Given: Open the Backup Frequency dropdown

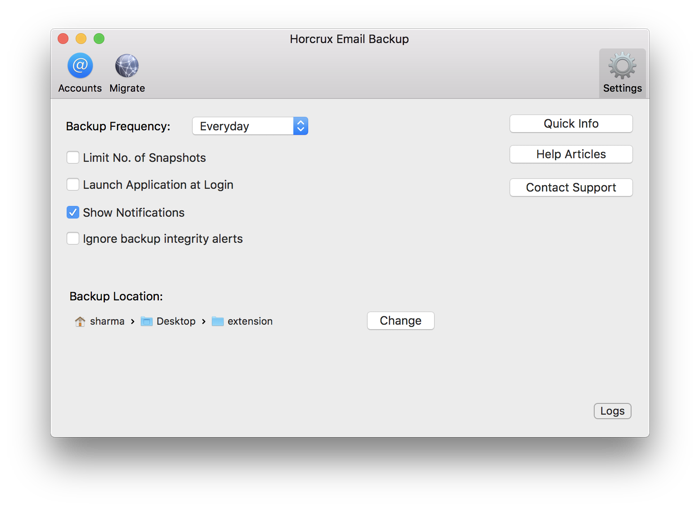Looking at the screenshot, I should pos(250,126).
